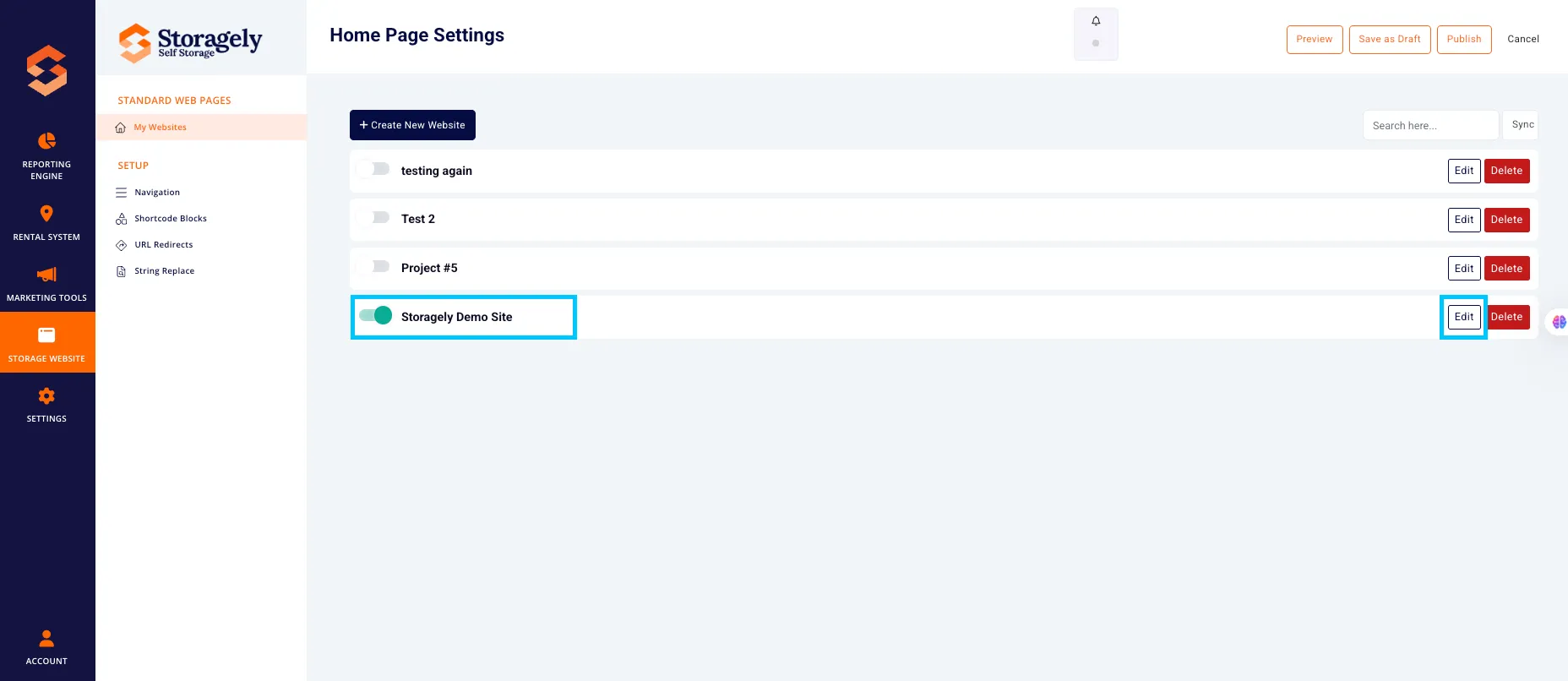Image resolution: width=1568 pixels, height=681 pixels.
Task: Click the URL Redirects diamond icon
Action: [121, 245]
